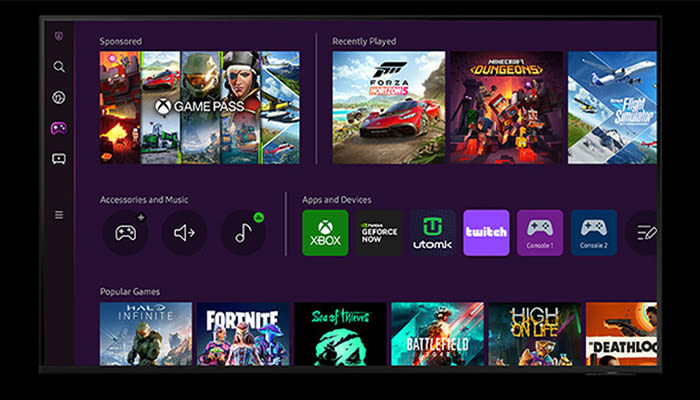Open the sponsored Game Pass banner

pos(200,107)
